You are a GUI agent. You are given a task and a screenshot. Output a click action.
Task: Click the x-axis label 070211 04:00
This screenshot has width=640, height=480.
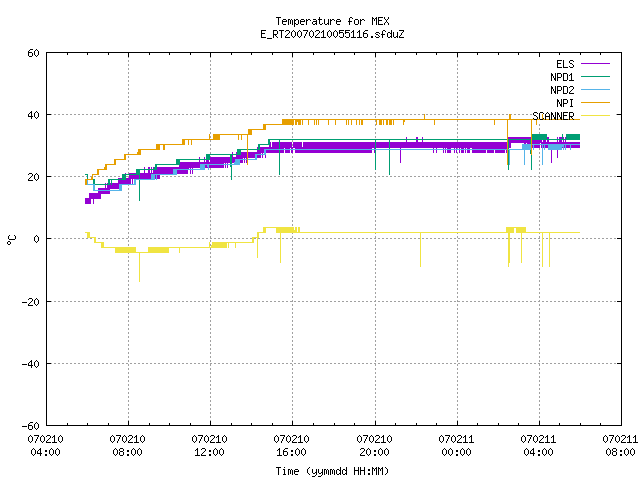point(538,446)
